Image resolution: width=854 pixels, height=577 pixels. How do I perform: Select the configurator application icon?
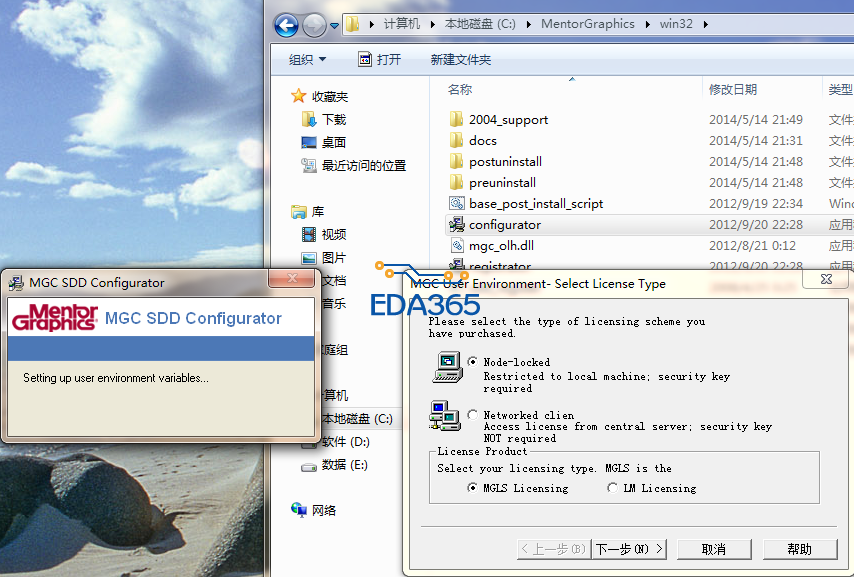pyautogui.click(x=456, y=224)
